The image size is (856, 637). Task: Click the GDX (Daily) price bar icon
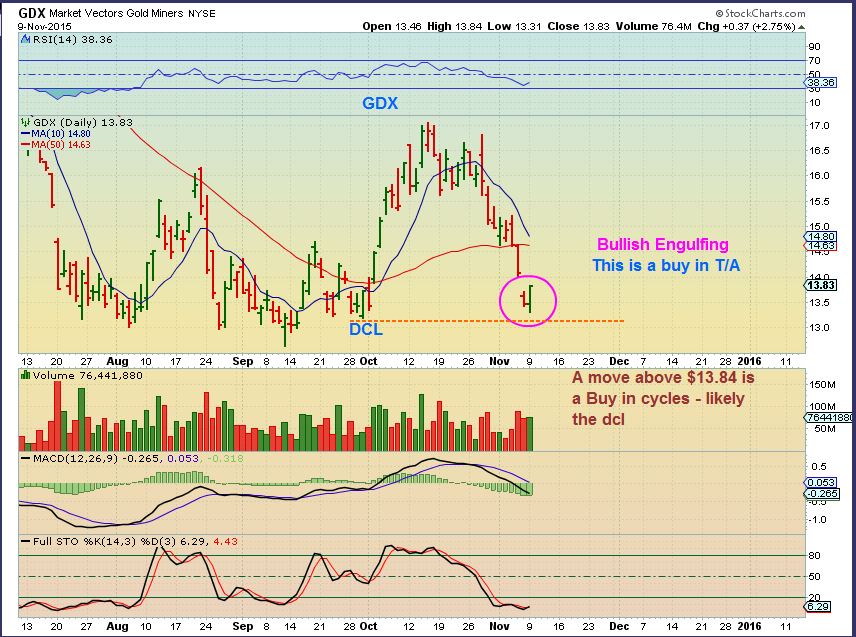(x=25, y=122)
